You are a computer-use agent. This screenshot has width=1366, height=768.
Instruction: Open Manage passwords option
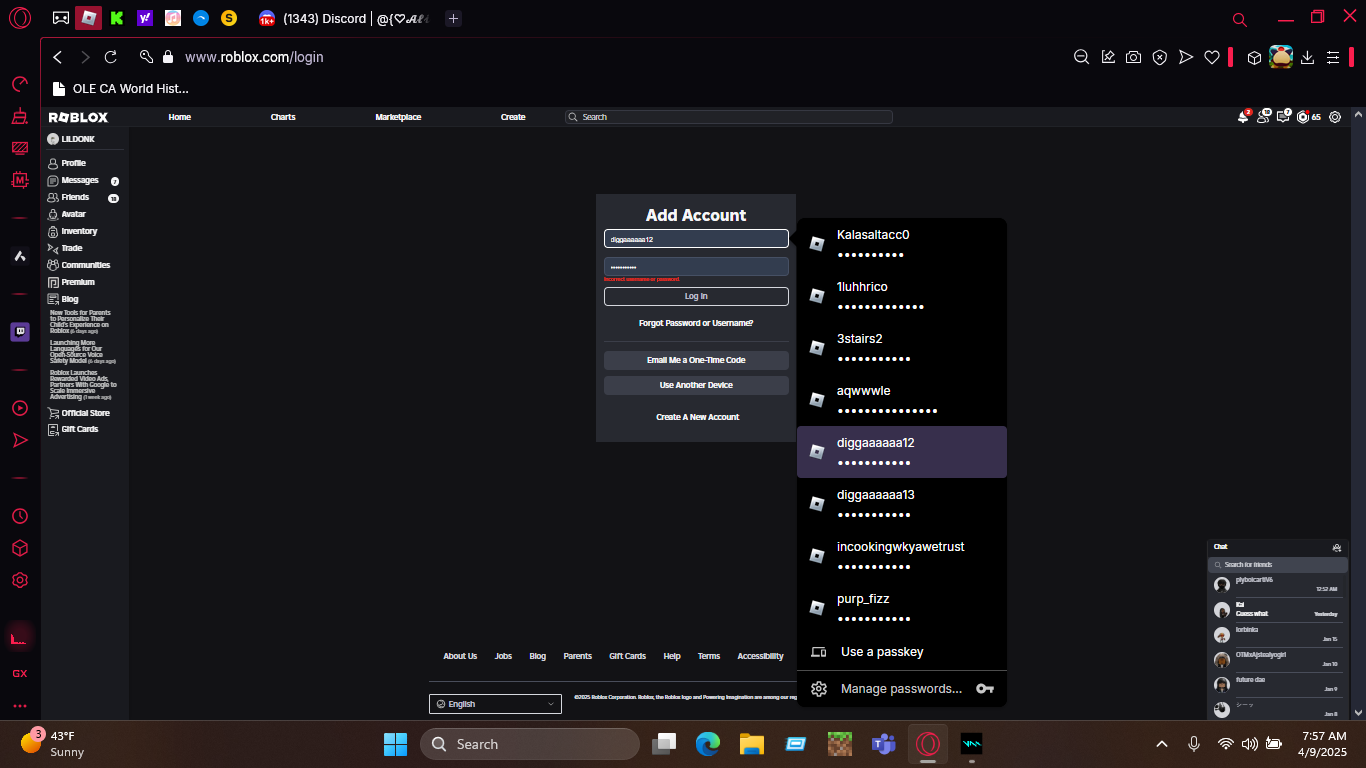click(x=902, y=689)
